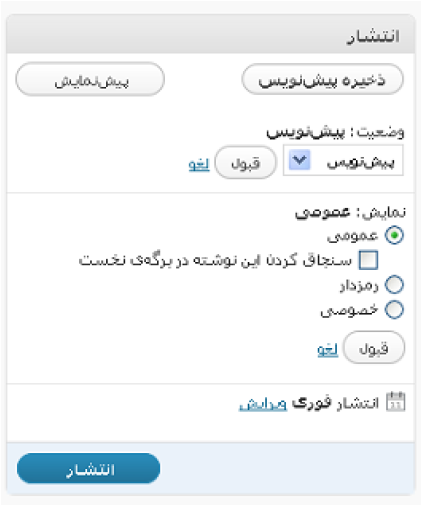Click the لغو link beside the status dropdown
421x505 pixels.
[199, 164]
